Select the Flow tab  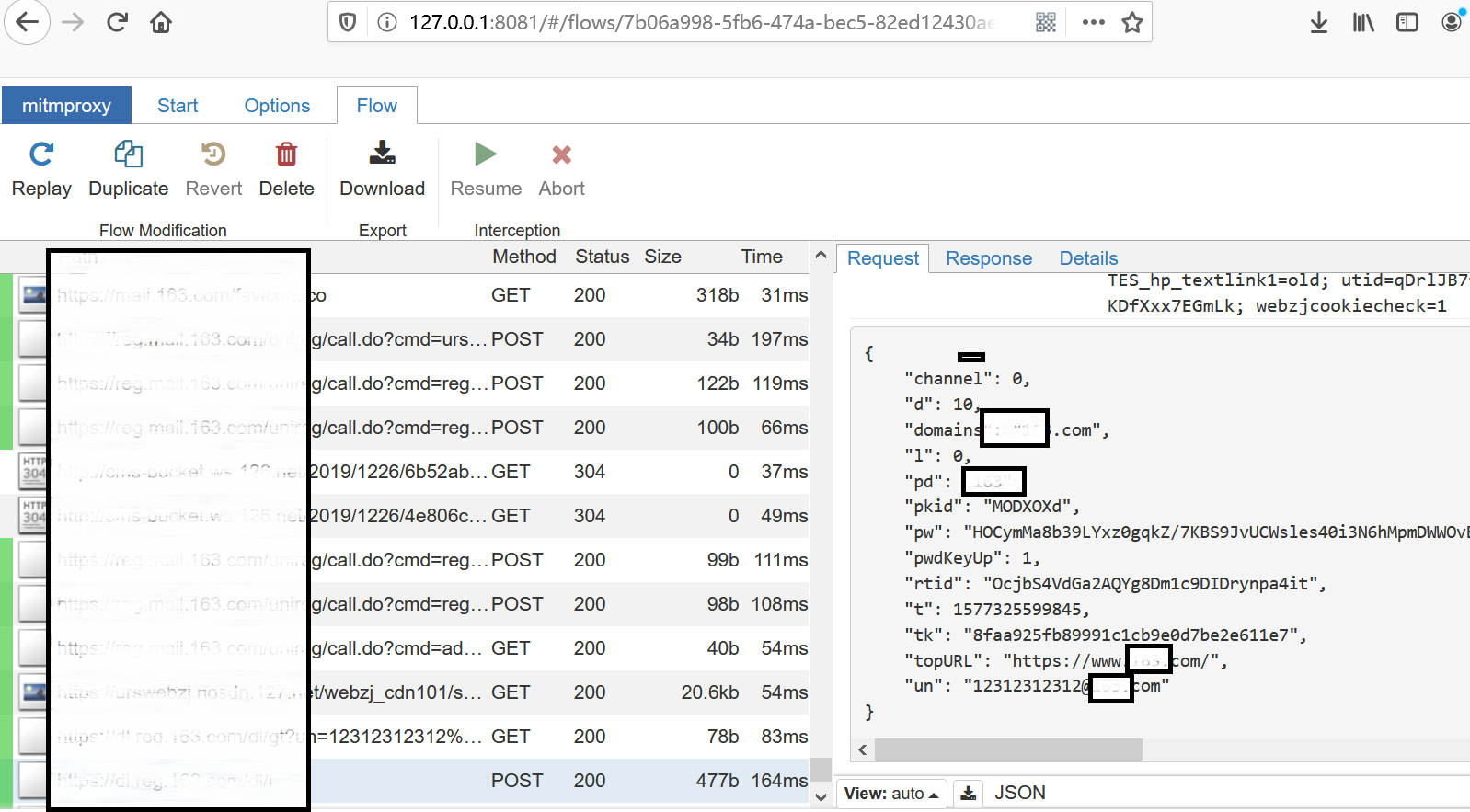[x=377, y=105]
